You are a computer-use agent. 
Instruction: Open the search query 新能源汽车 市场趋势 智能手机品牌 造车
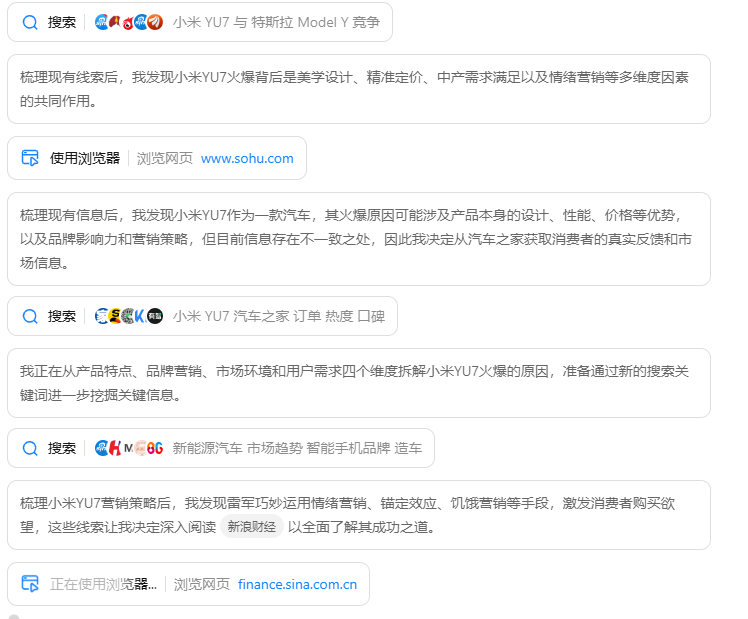[x=297, y=448]
